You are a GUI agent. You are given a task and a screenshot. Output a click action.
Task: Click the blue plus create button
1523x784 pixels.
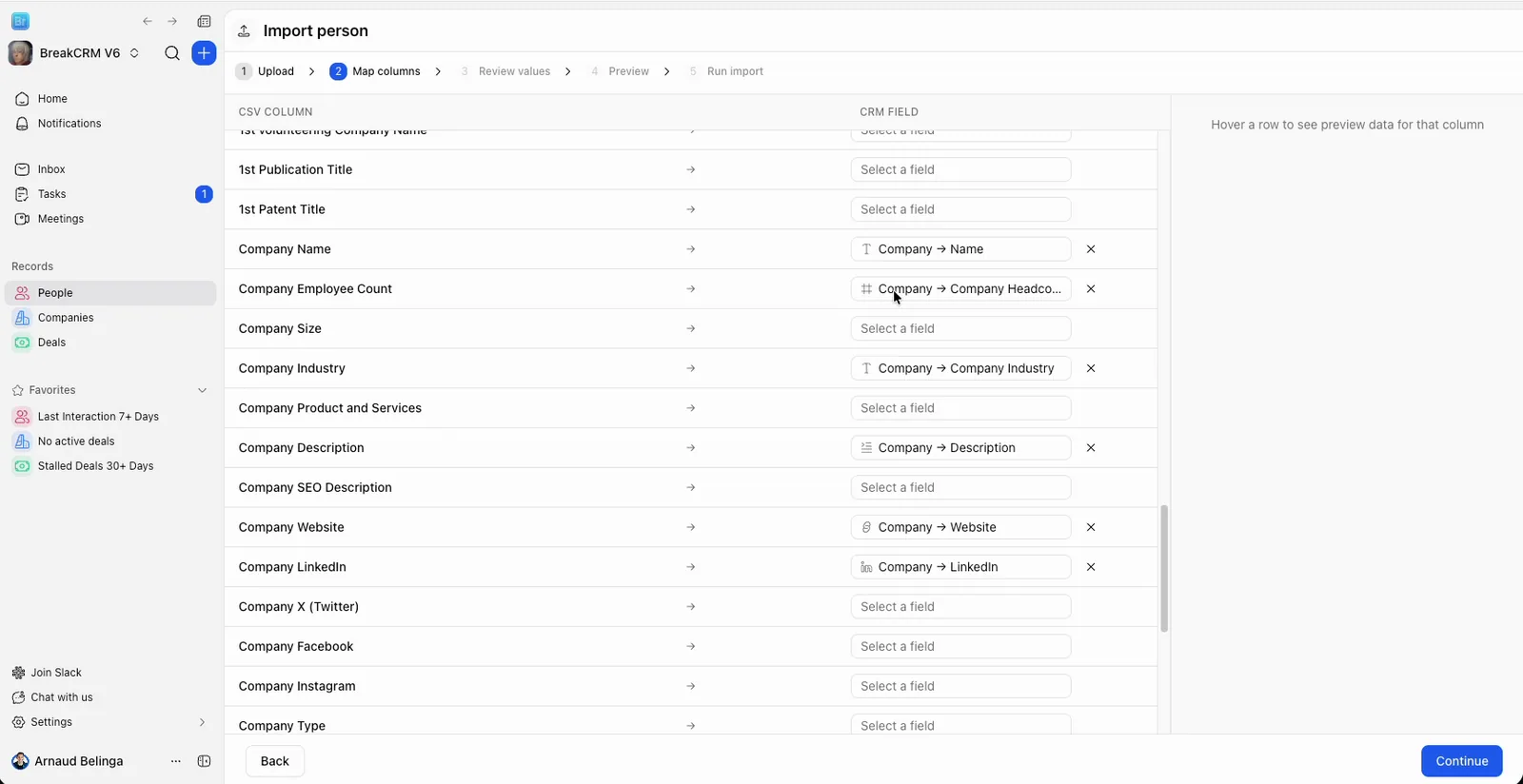[x=204, y=53]
